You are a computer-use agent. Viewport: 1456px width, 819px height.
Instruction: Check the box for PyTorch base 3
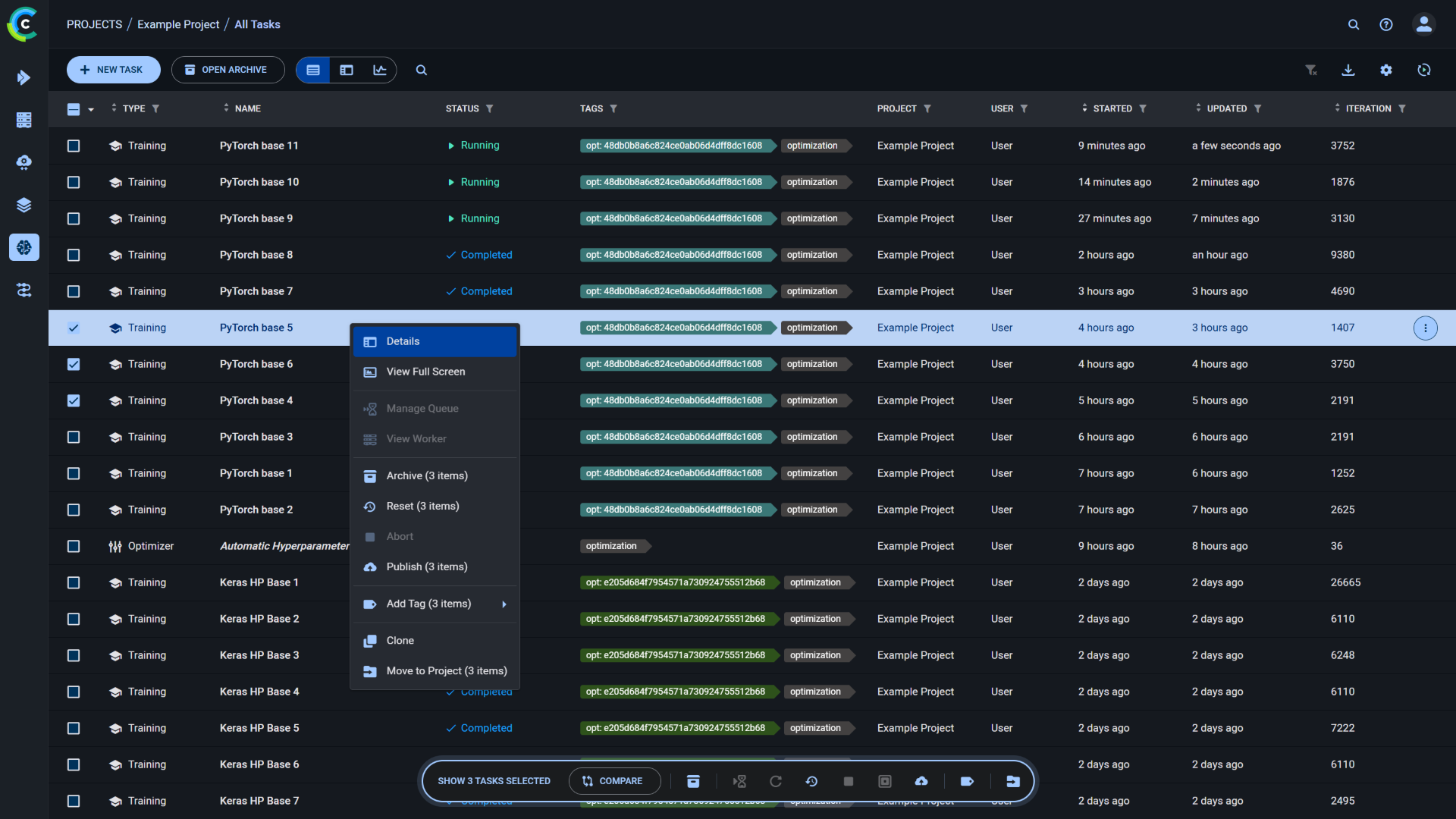(x=74, y=437)
